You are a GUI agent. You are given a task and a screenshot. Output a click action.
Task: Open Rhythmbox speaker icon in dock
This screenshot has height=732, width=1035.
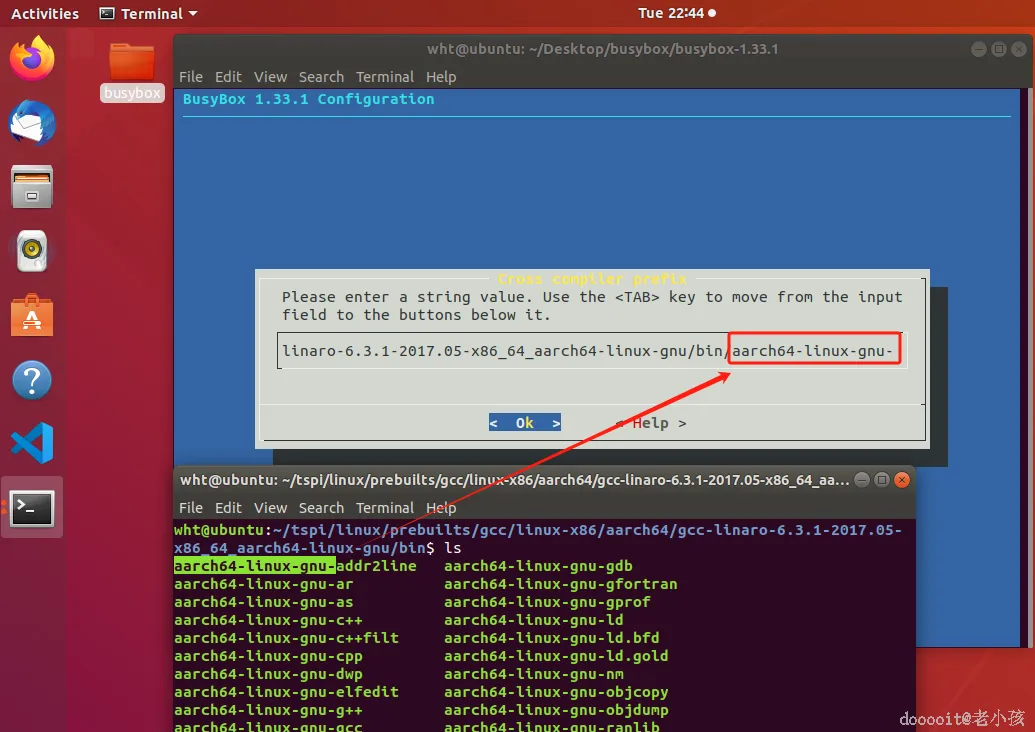click(32, 251)
